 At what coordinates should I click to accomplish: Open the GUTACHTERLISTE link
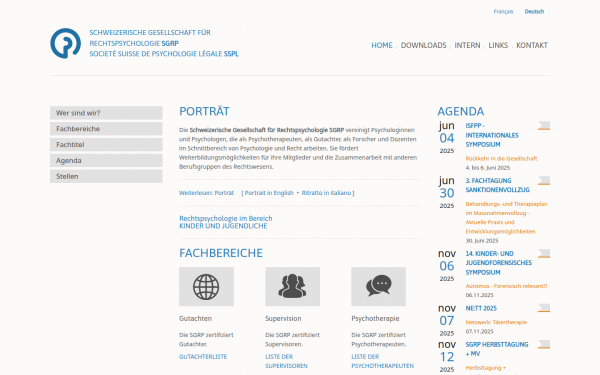click(x=203, y=357)
